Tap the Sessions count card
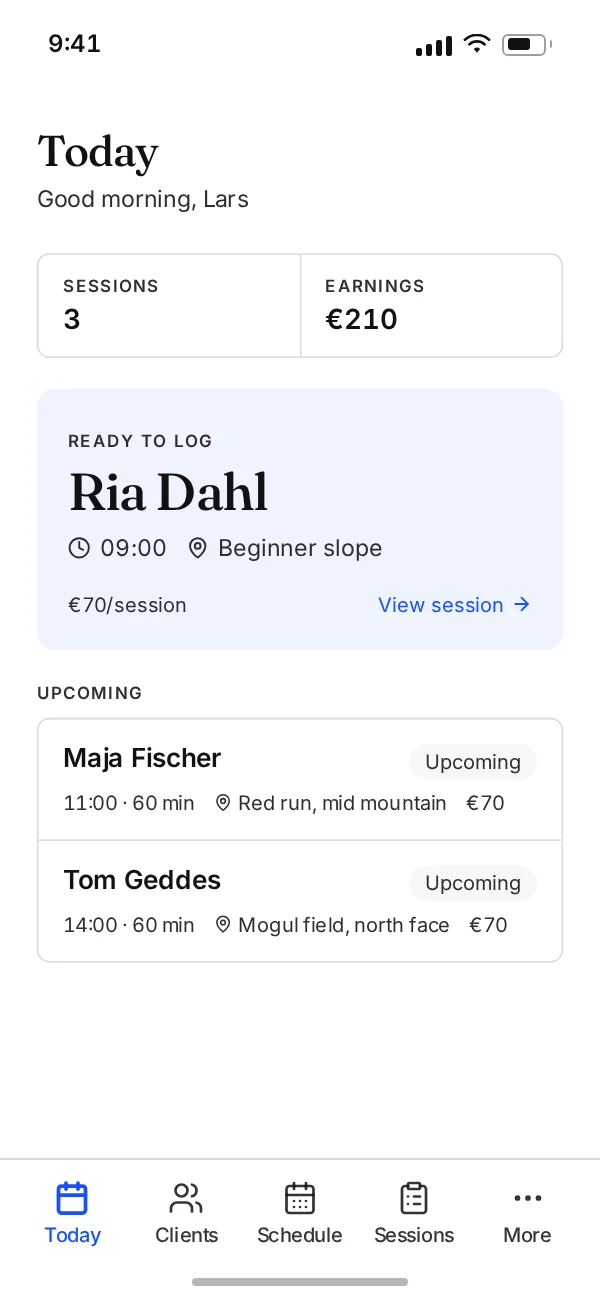Image resolution: width=600 pixels, height=1300 pixels. click(x=169, y=305)
